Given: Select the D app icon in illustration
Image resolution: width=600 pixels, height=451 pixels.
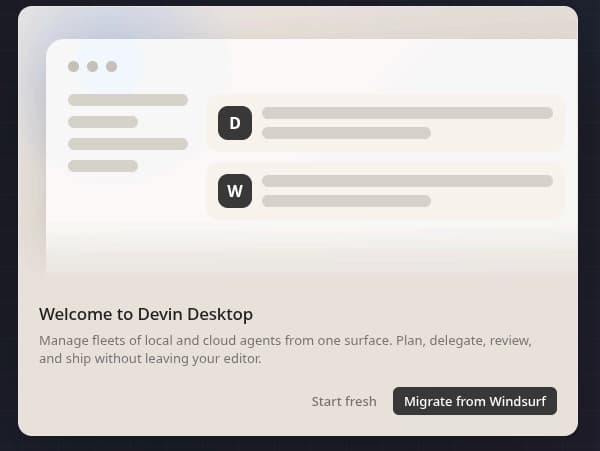Looking at the screenshot, I should pyautogui.click(x=235, y=123).
